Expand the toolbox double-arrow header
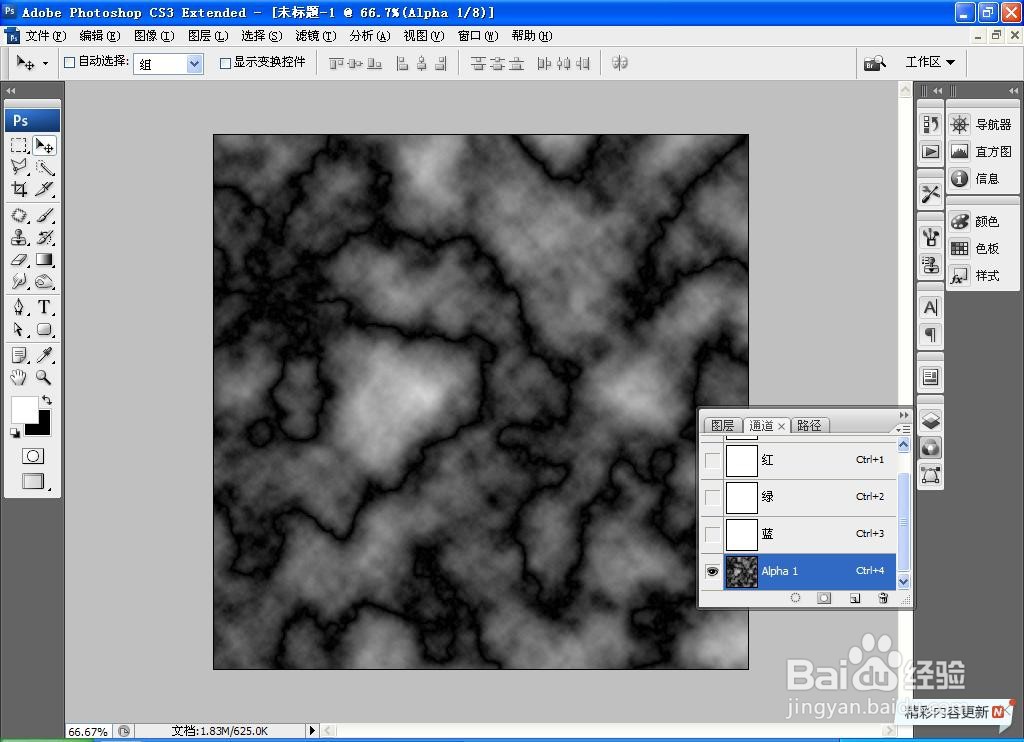The height and width of the screenshot is (742, 1024). (x=11, y=91)
